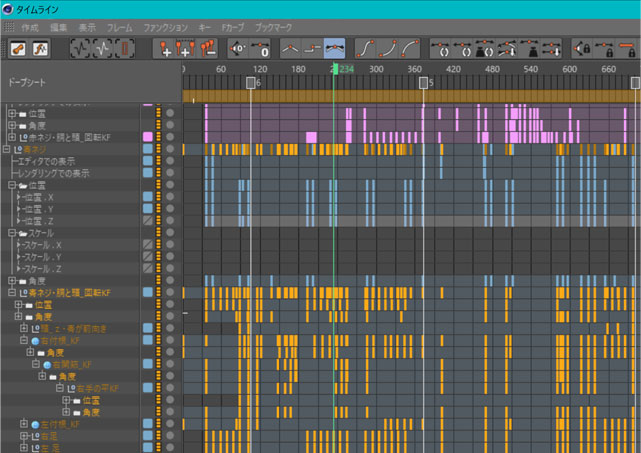Click the green current-frame marker at 234

(334, 70)
